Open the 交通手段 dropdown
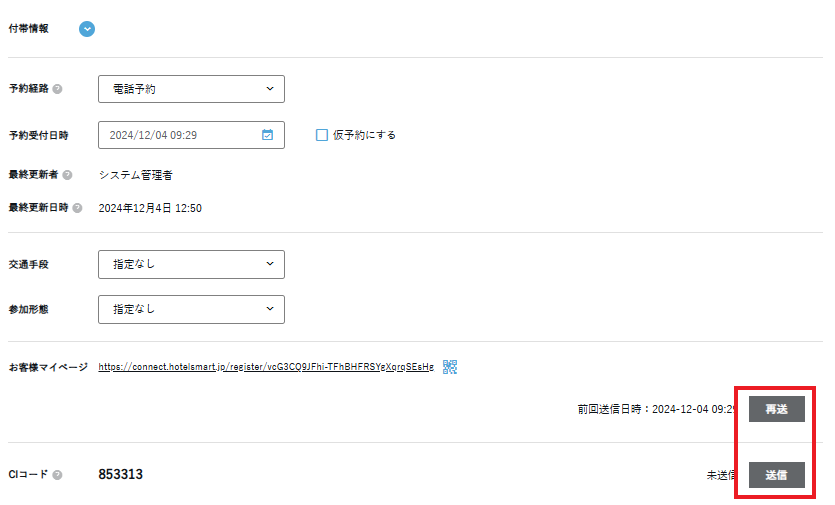This screenshot has width=835, height=505. [191, 264]
